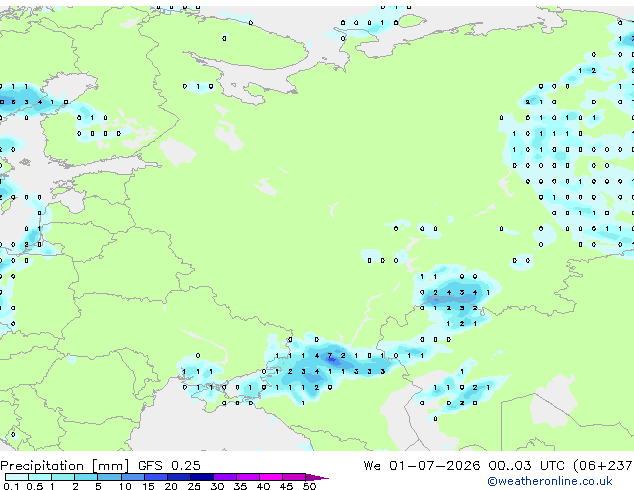
Task: Click the 'GFS 0.25' model label
Action: (x=169, y=466)
